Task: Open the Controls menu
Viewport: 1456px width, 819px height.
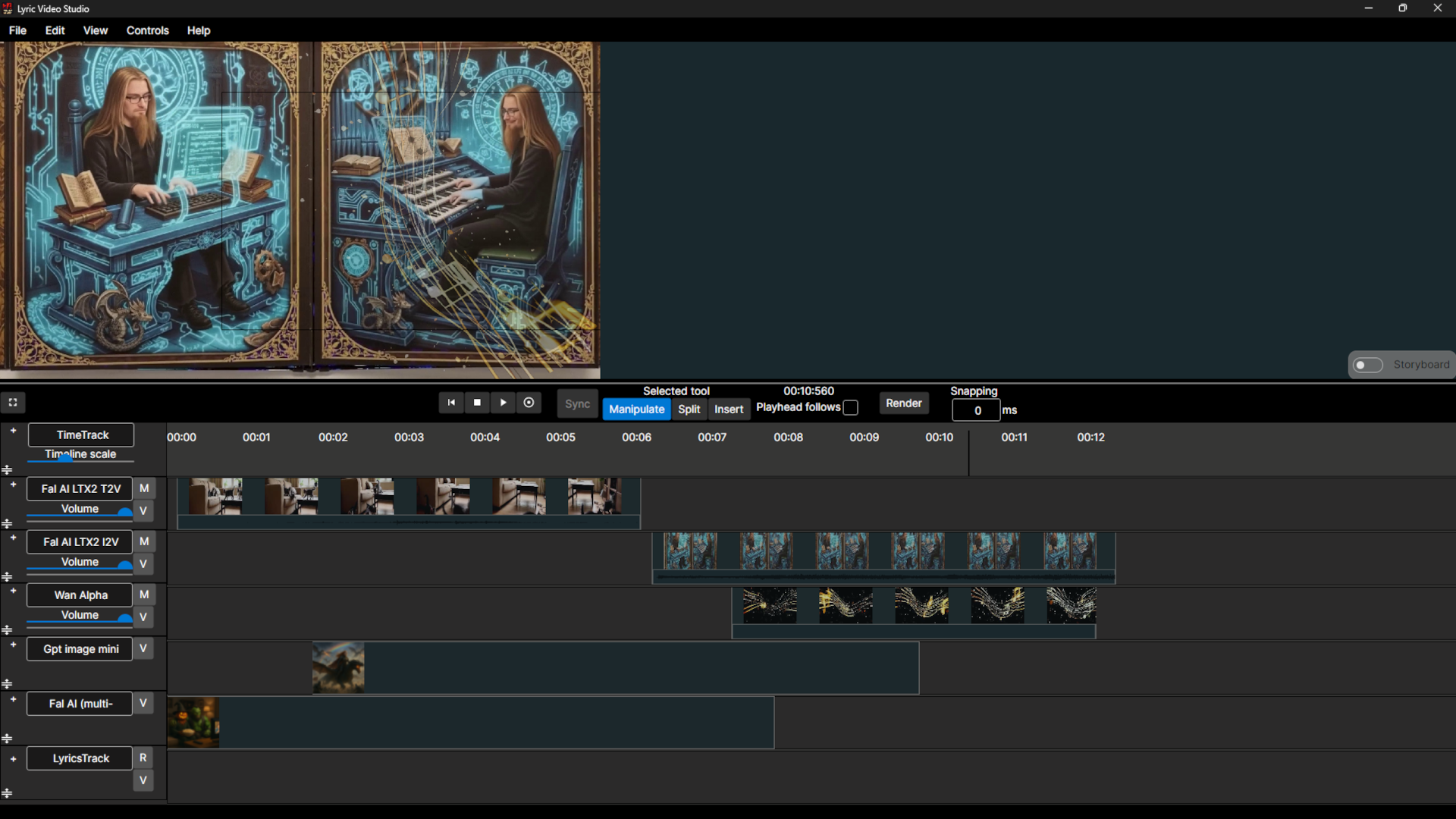Action: click(147, 30)
